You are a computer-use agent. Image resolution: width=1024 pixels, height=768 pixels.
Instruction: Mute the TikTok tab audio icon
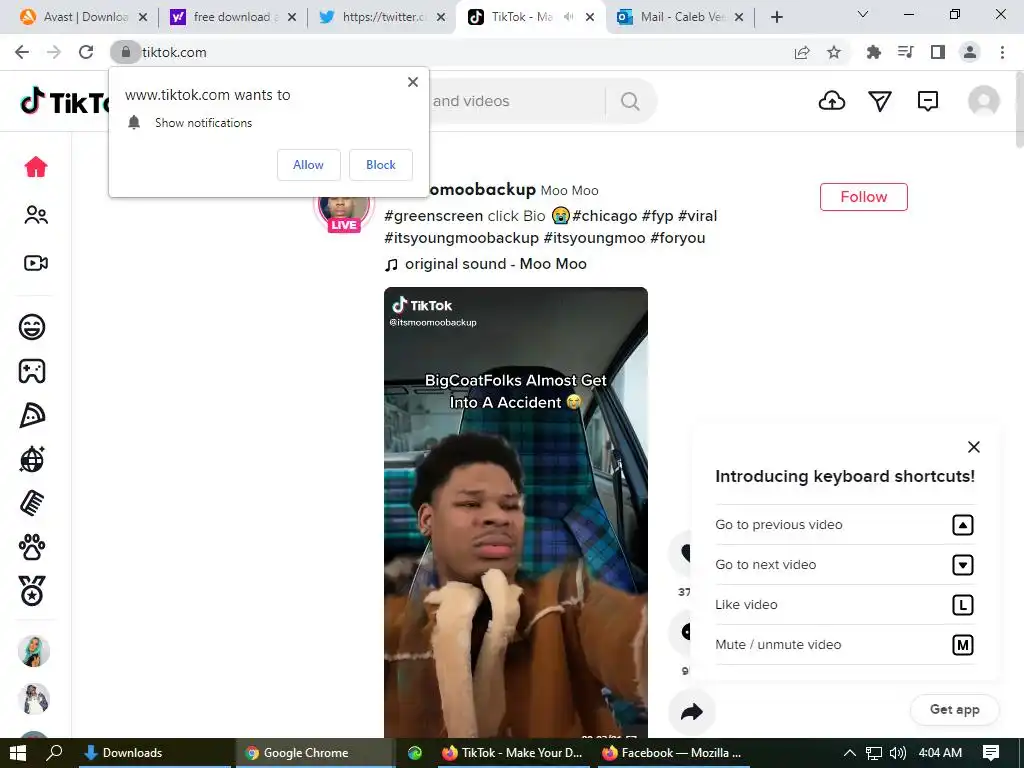[569, 17]
